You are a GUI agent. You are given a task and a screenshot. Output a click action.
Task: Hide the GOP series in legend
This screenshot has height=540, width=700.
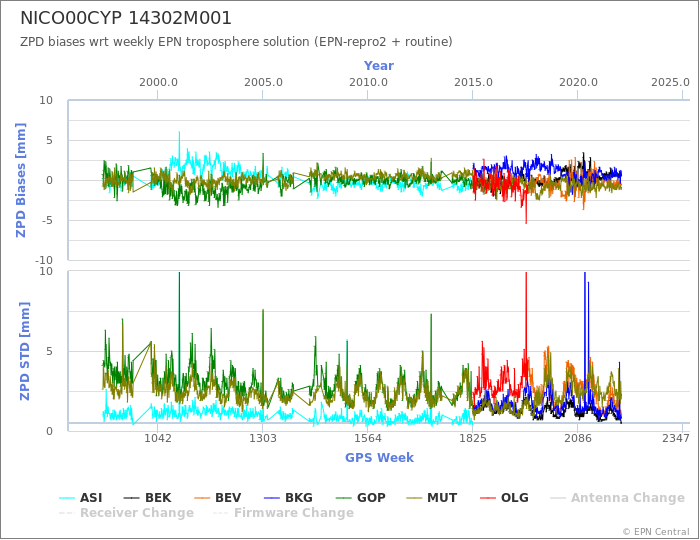(x=360, y=498)
